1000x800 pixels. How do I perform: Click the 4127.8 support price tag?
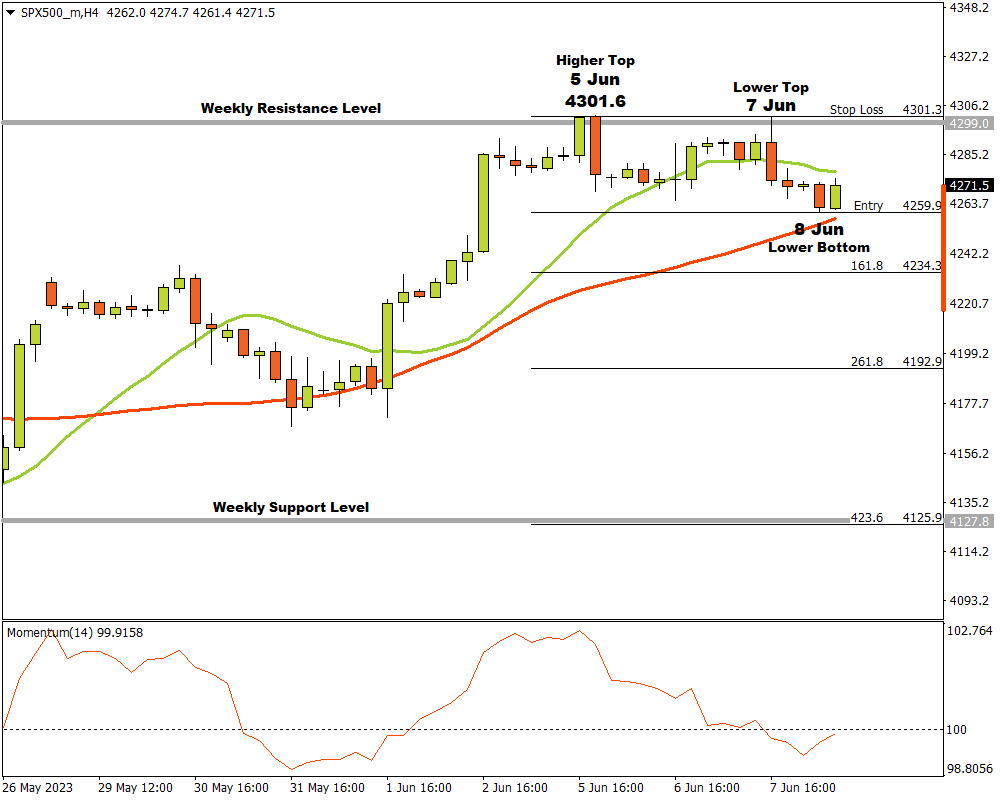pos(969,522)
